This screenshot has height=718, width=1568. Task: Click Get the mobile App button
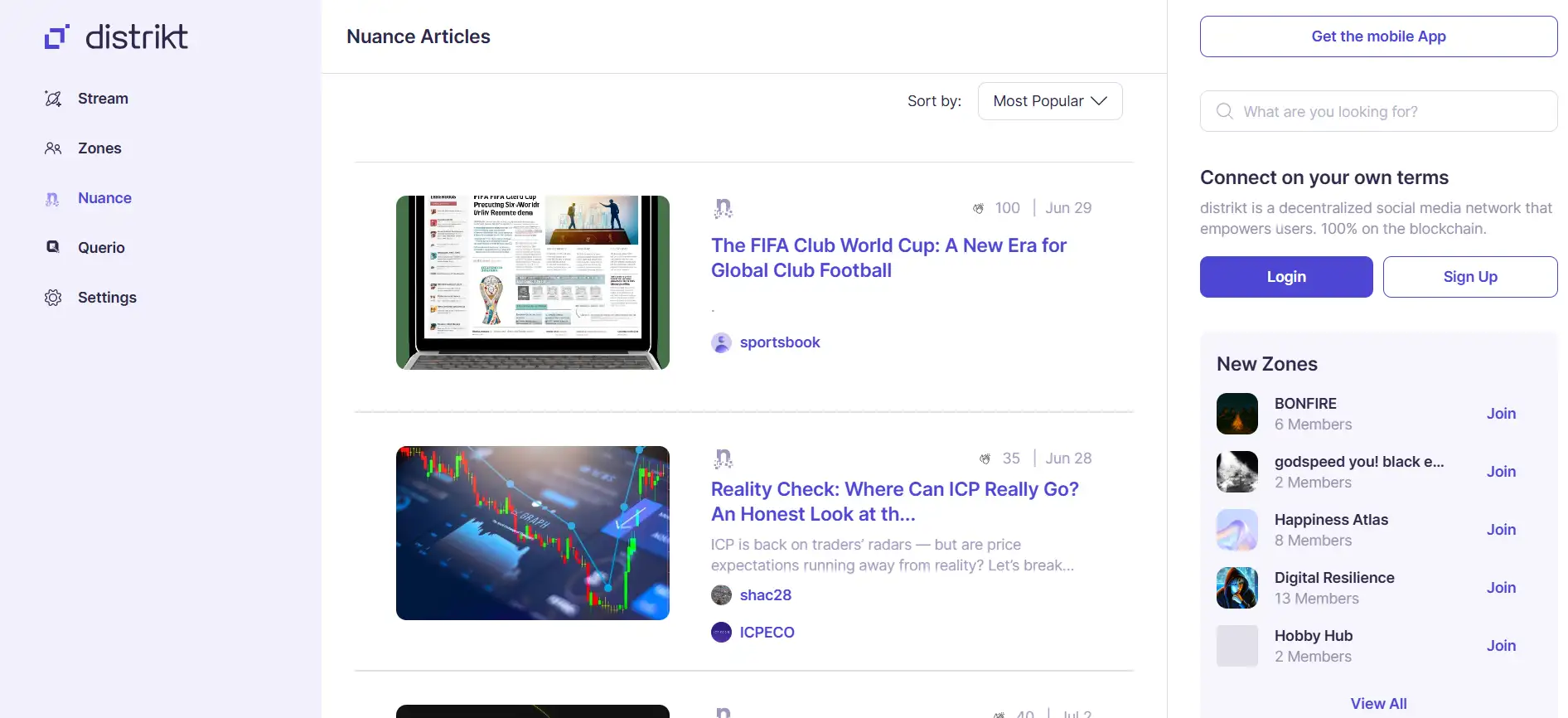1377,36
